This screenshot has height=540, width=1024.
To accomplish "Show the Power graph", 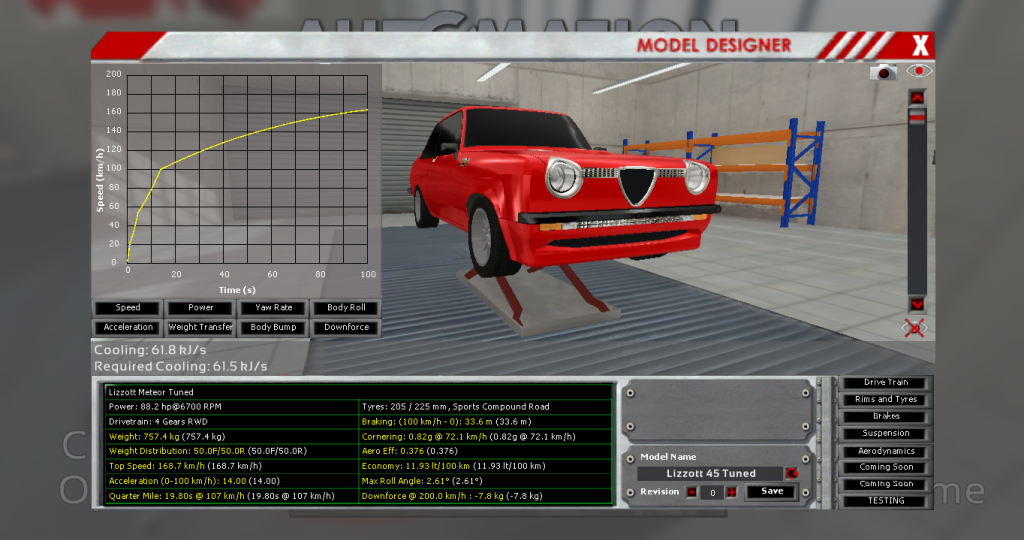I will tap(201, 308).
